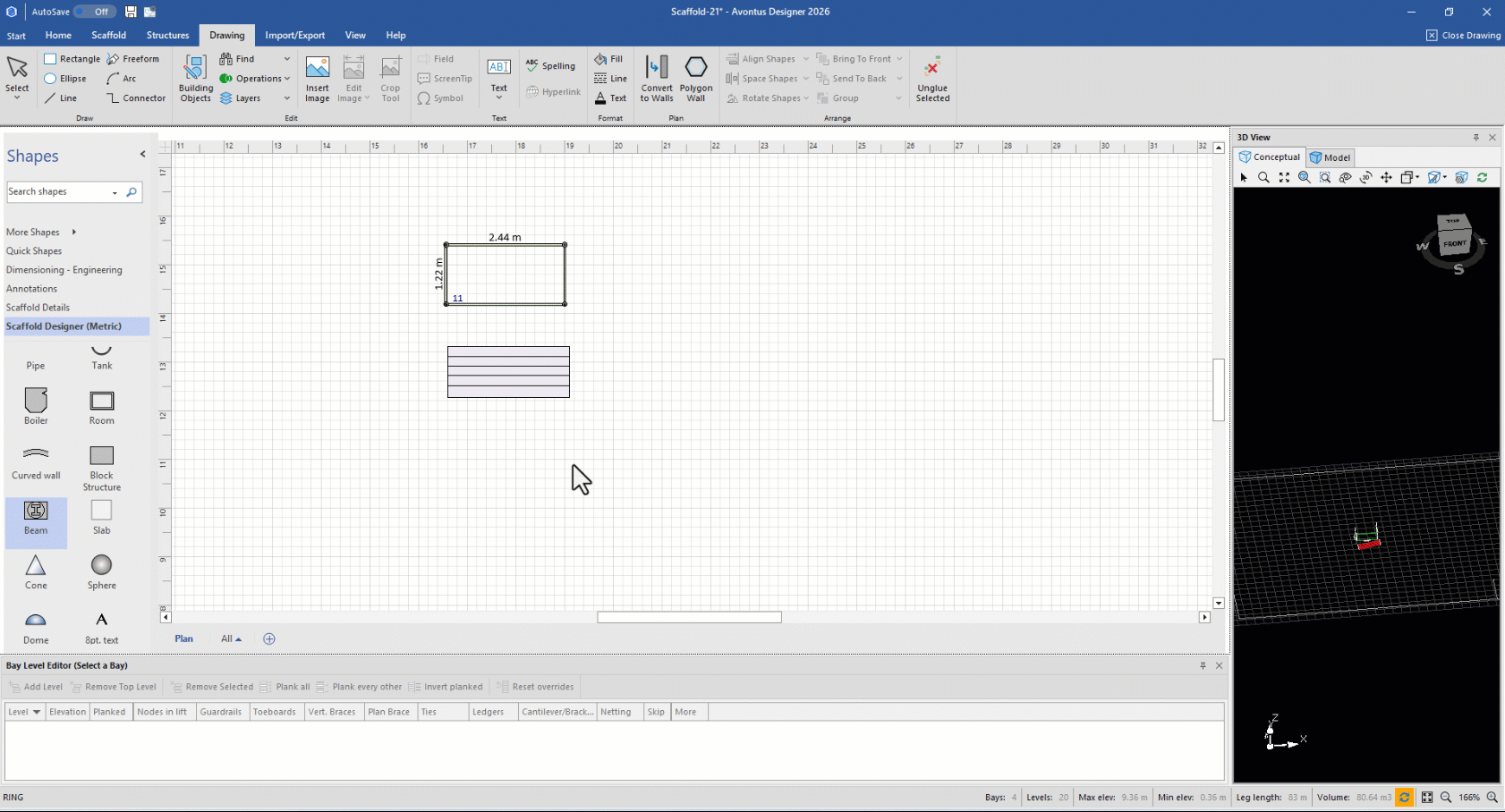Viewport: 1505px width, 812px height.
Task: Open the Scaffold Details stencil
Action: [38, 307]
